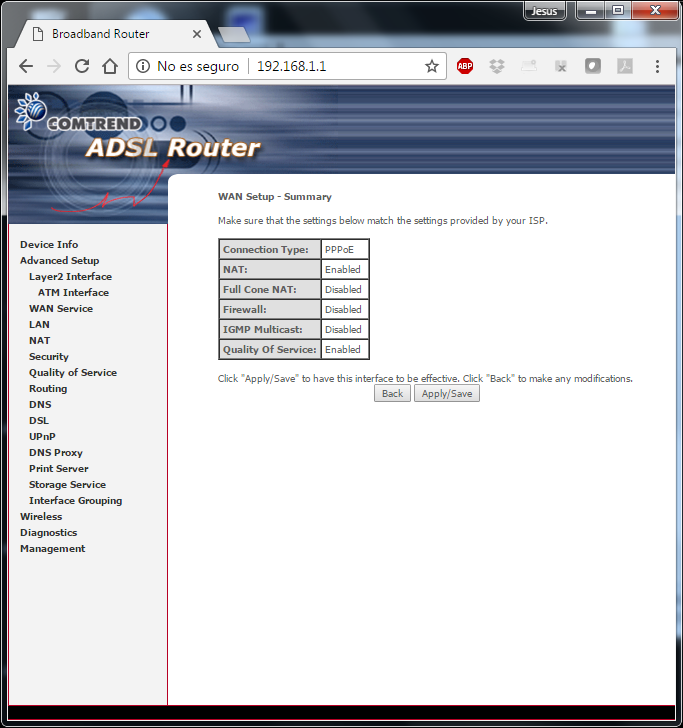Open Device Info in the sidebar
The height and width of the screenshot is (728, 683).
pyautogui.click(x=49, y=245)
